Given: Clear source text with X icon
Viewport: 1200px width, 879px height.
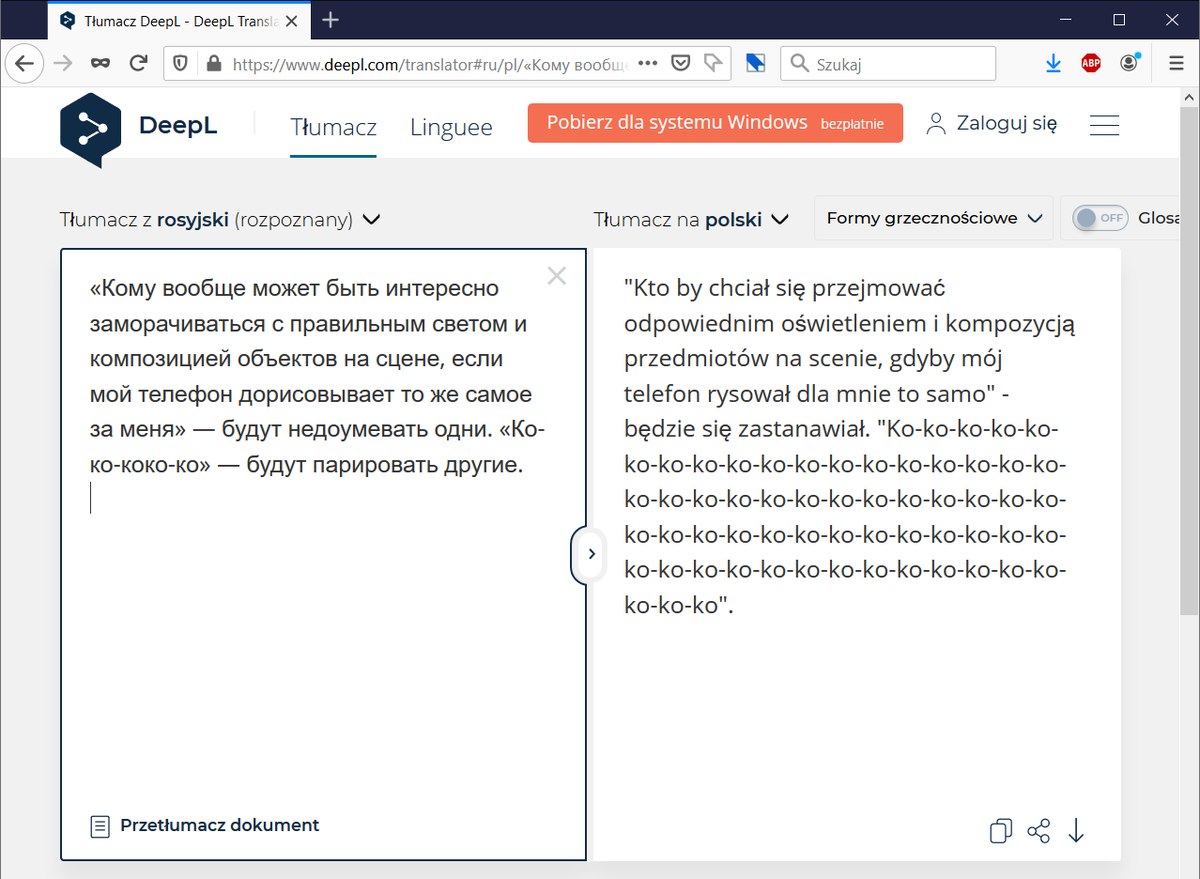Looking at the screenshot, I should (557, 277).
